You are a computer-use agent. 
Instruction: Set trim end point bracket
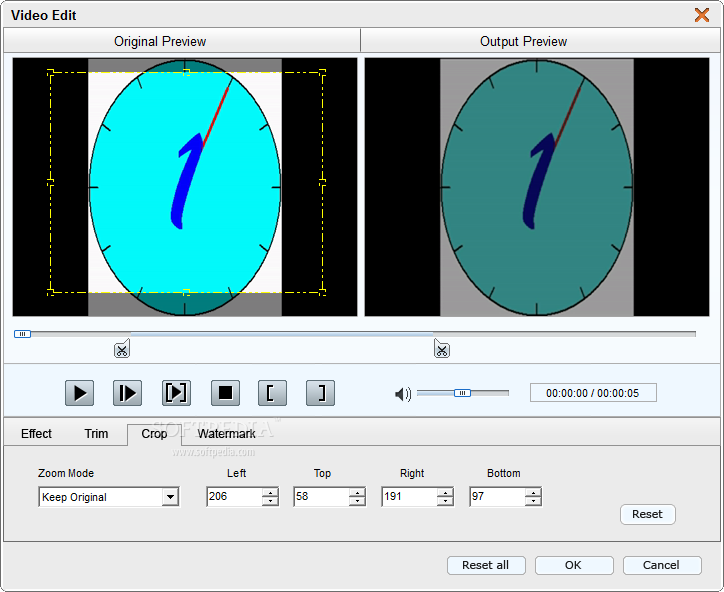point(320,393)
